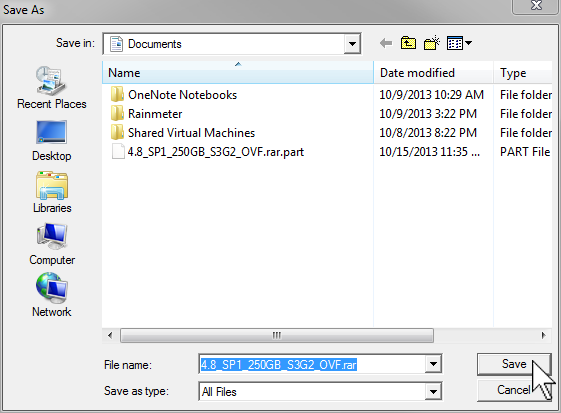Open the View Menu icon
561x413 pixels.
(459, 43)
